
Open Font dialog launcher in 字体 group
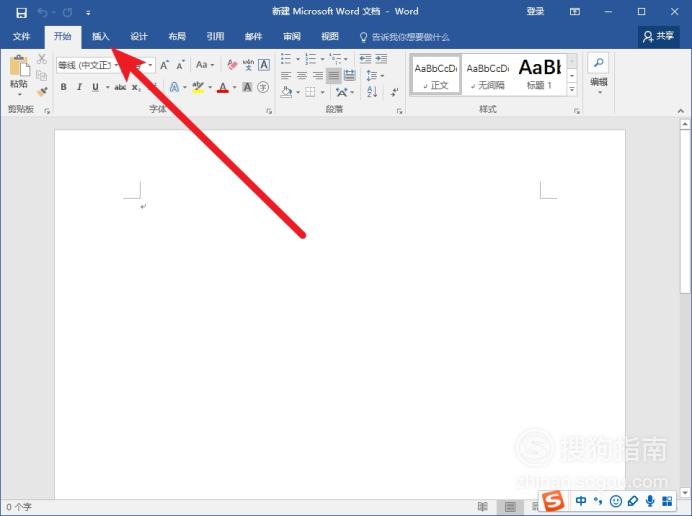(269, 111)
